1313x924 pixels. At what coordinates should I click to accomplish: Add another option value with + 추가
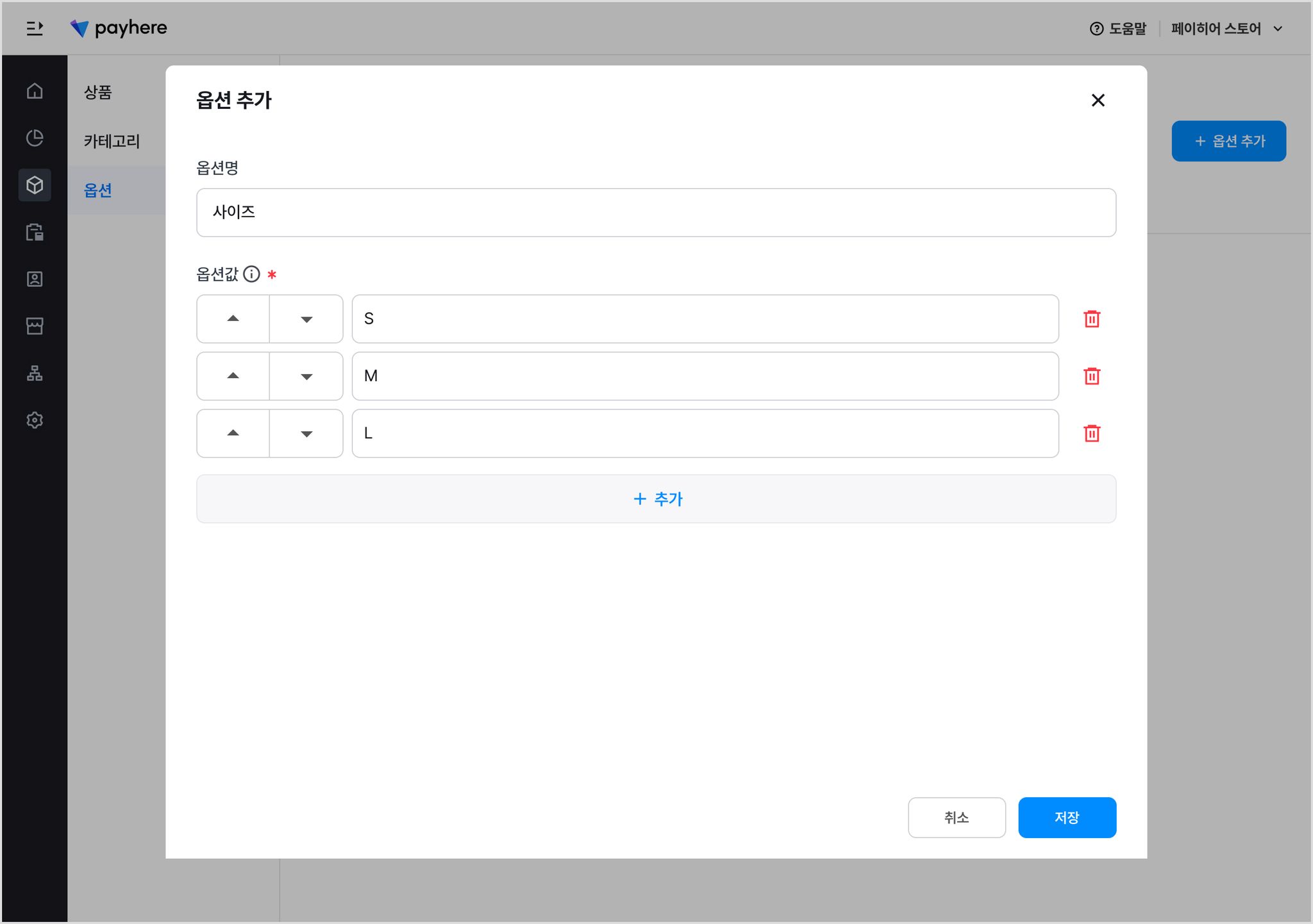coord(656,499)
